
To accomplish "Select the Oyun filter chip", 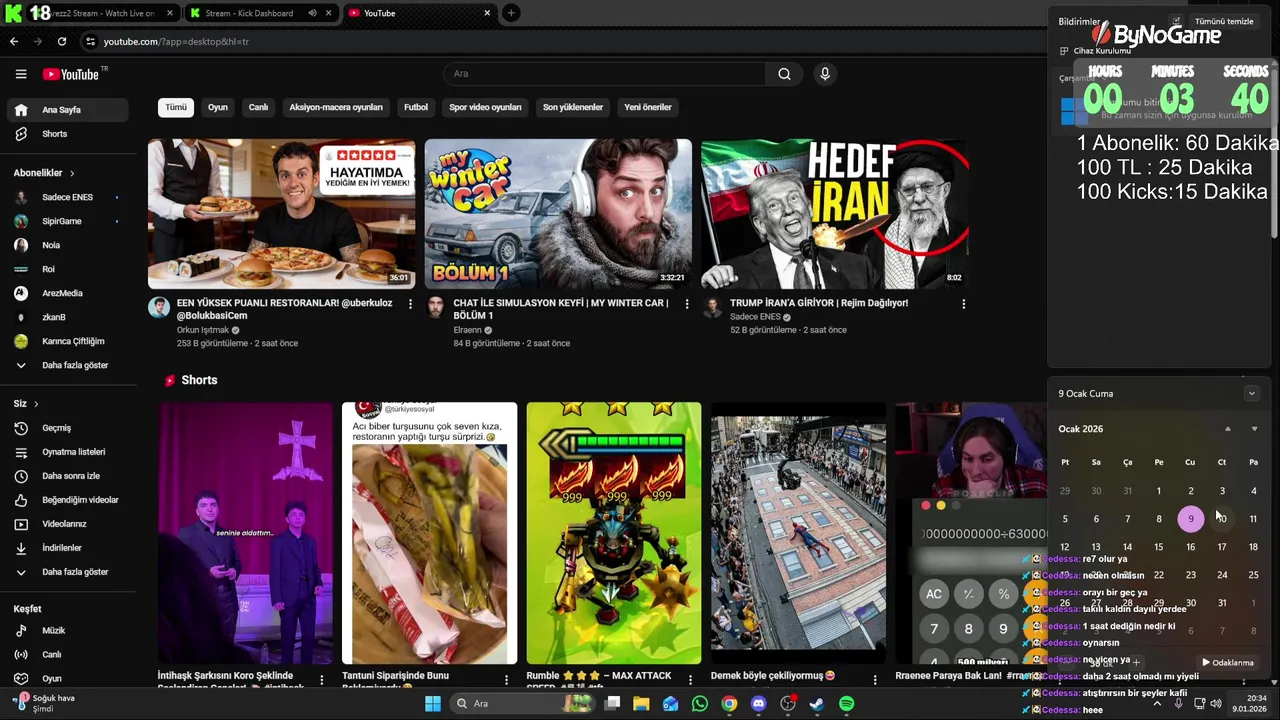I will point(218,107).
